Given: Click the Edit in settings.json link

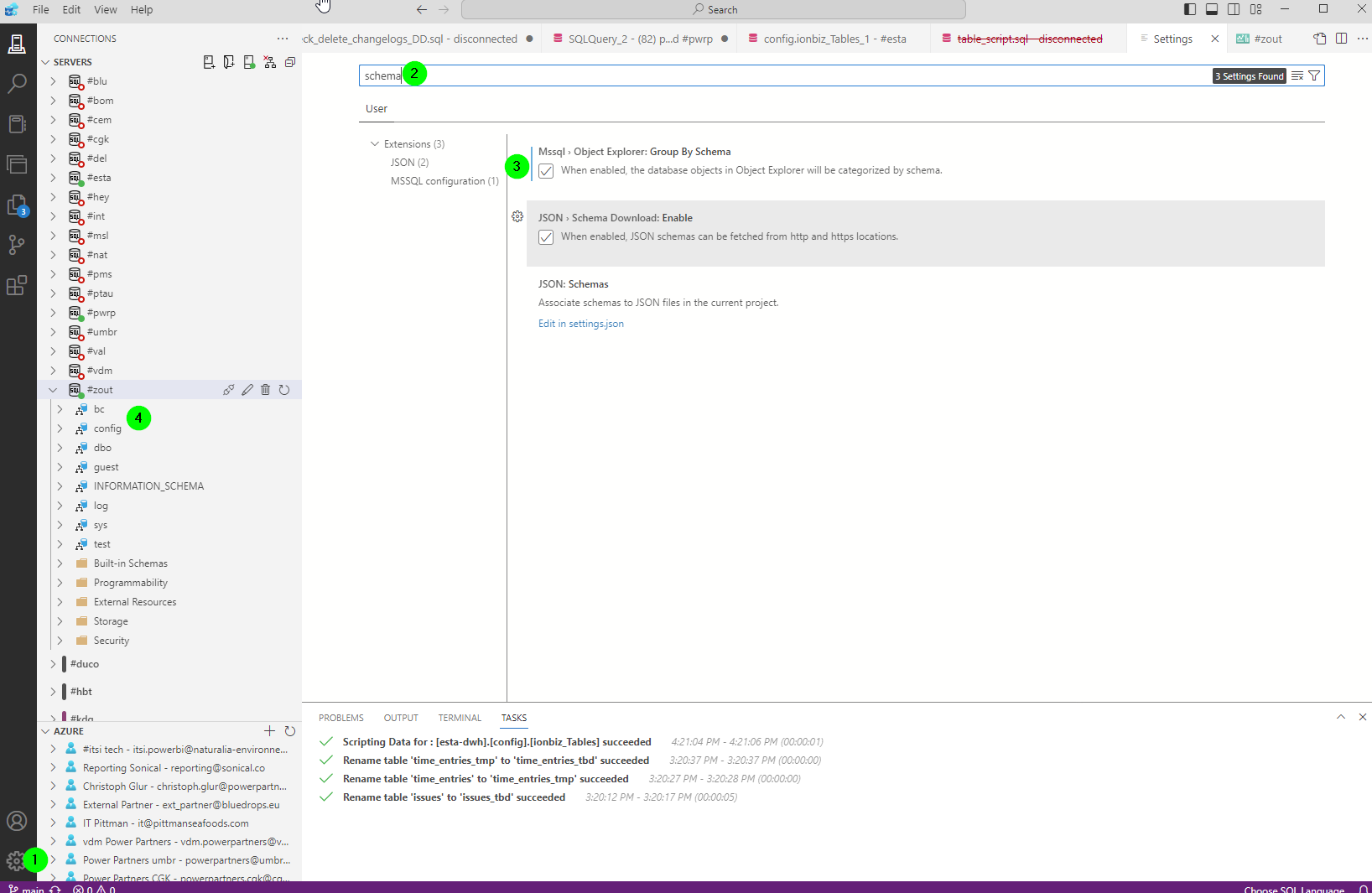Looking at the screenshot, I should (581, 324).
